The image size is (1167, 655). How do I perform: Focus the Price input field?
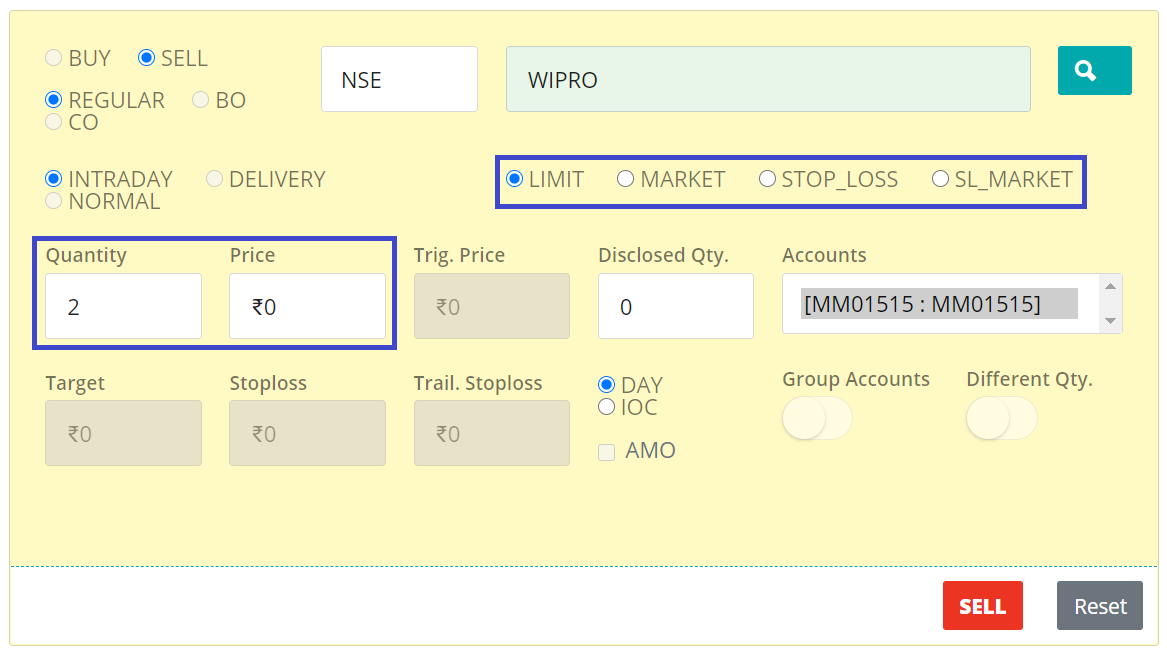click(307, 306)
